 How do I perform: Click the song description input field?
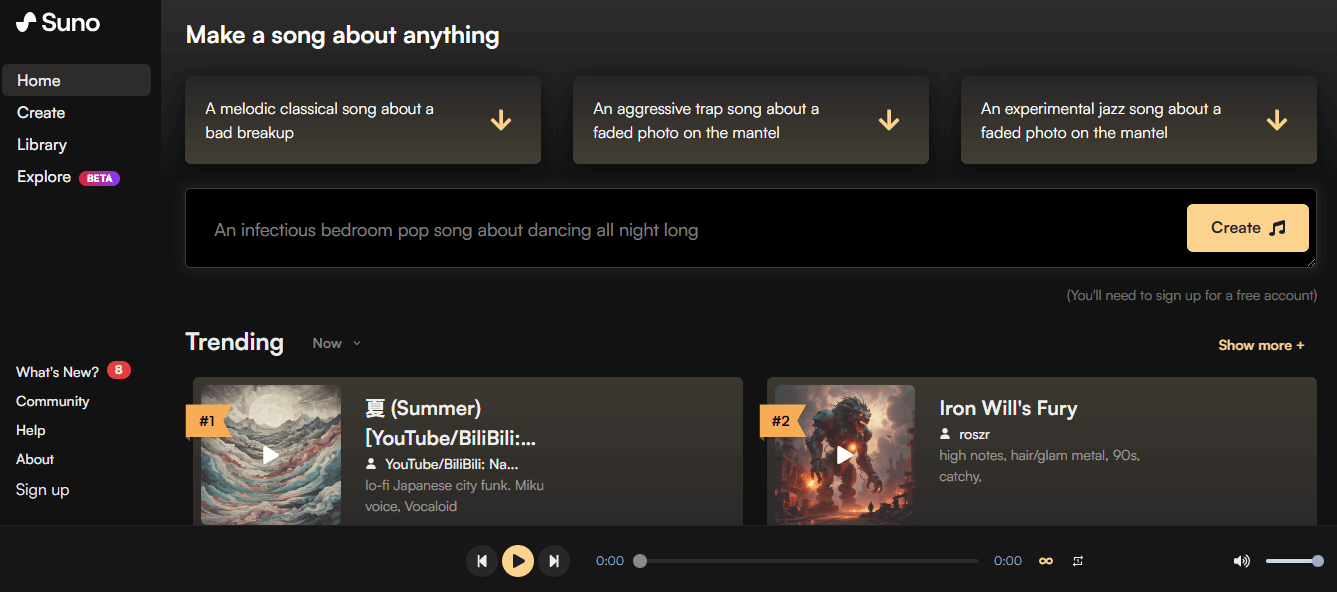click(680, 230)
